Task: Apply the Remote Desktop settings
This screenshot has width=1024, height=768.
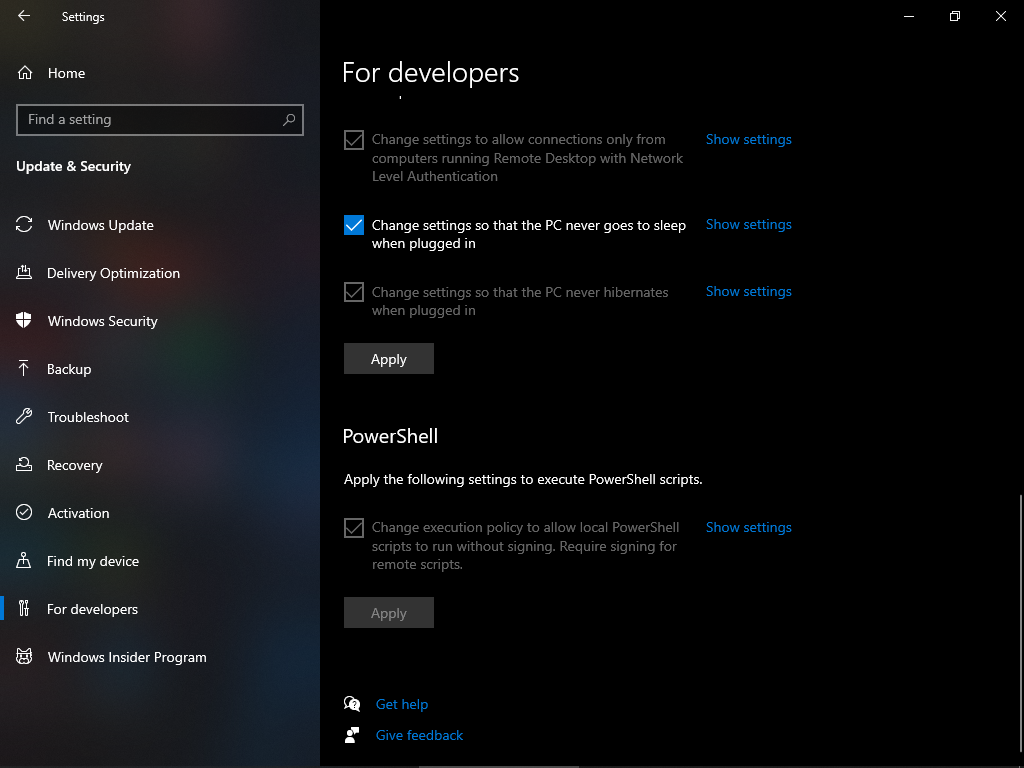Action: [389, 359]
